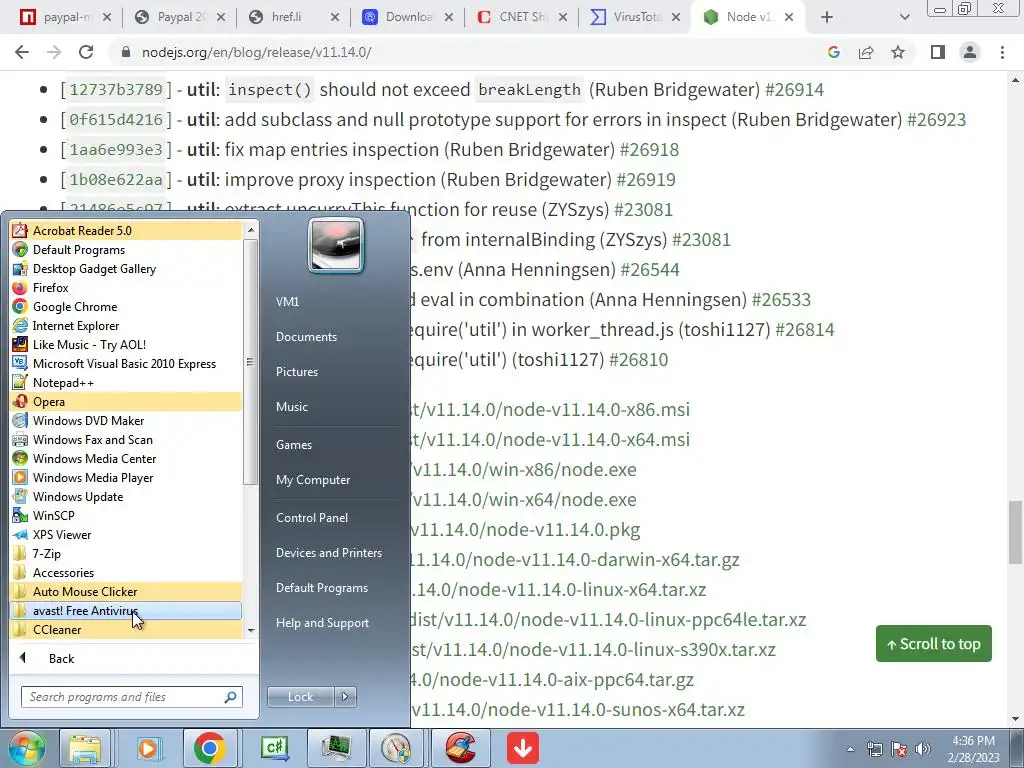This screenshot has width=1024, height=768.
Task: Expand the Auto Mouse Clicker folder
Action: 126,592
